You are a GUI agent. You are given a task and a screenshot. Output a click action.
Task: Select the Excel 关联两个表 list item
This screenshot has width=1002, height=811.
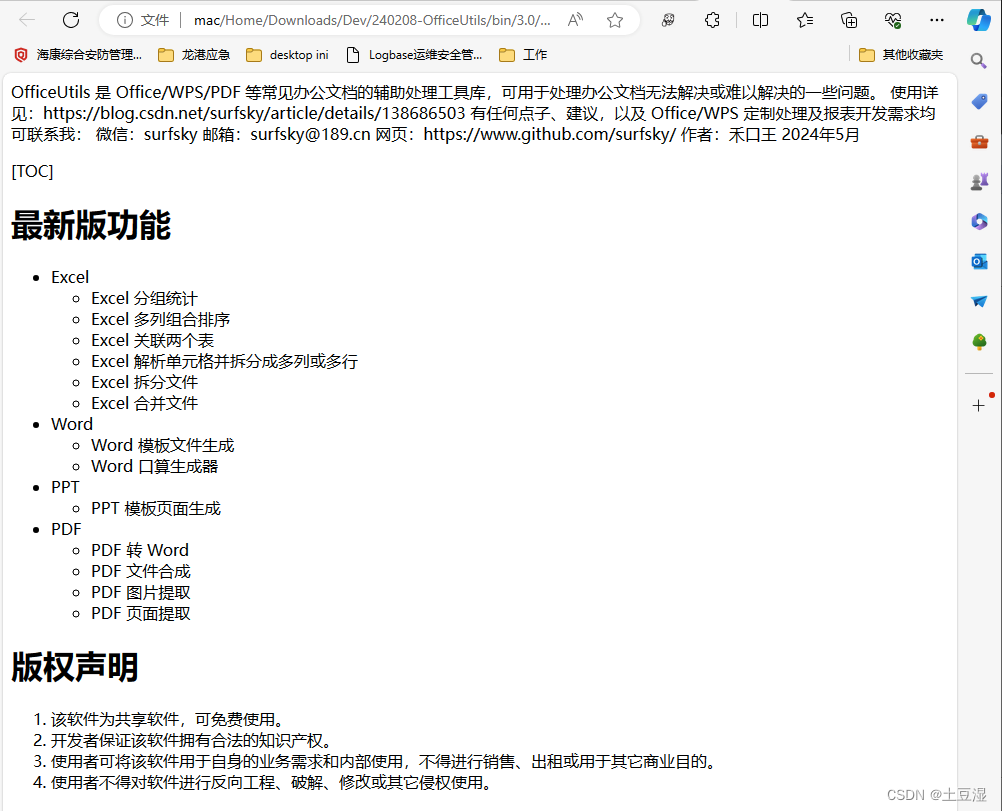(152, 341)
